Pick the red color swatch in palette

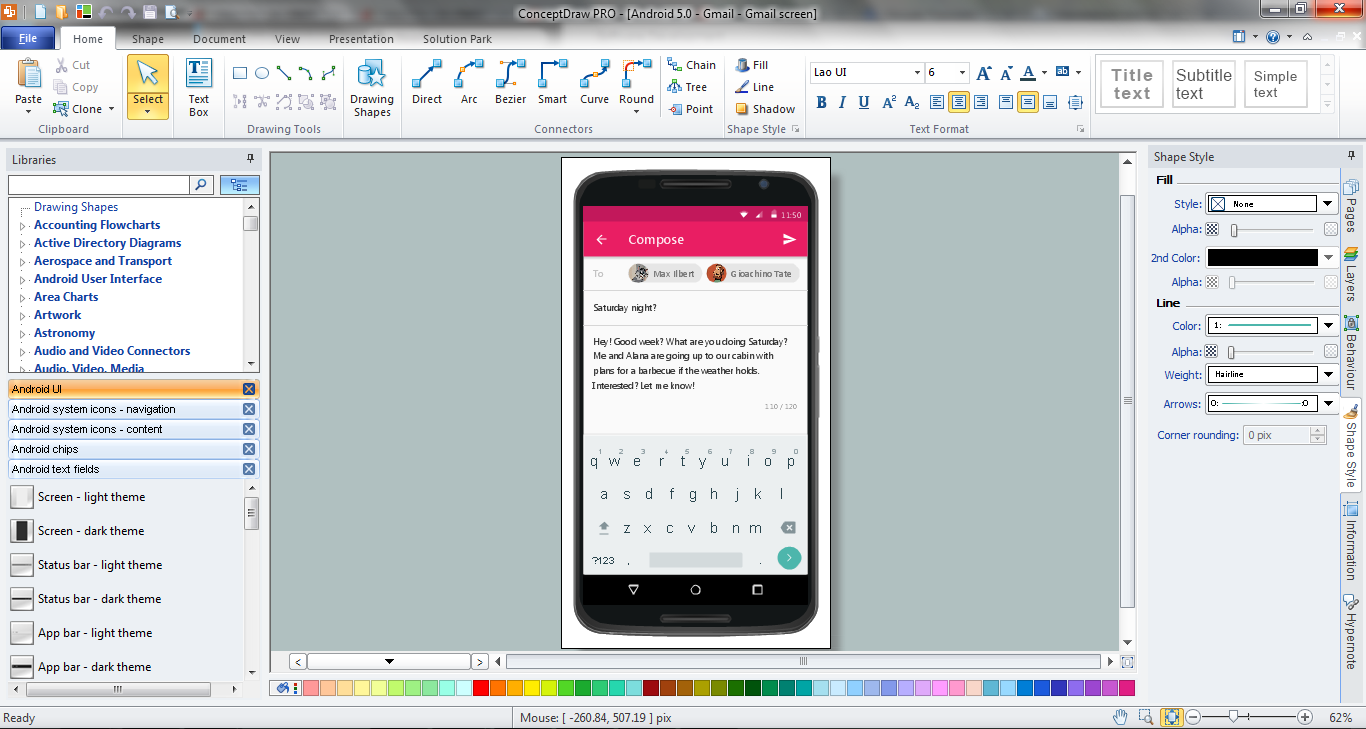[481, 688]
